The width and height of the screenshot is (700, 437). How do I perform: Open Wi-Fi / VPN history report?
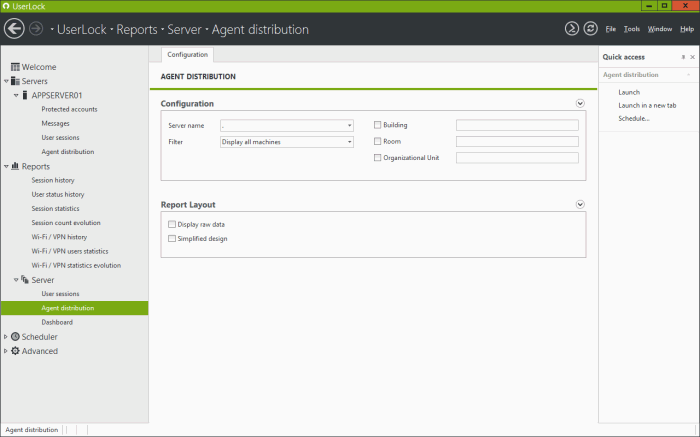[x=59, y=237]
